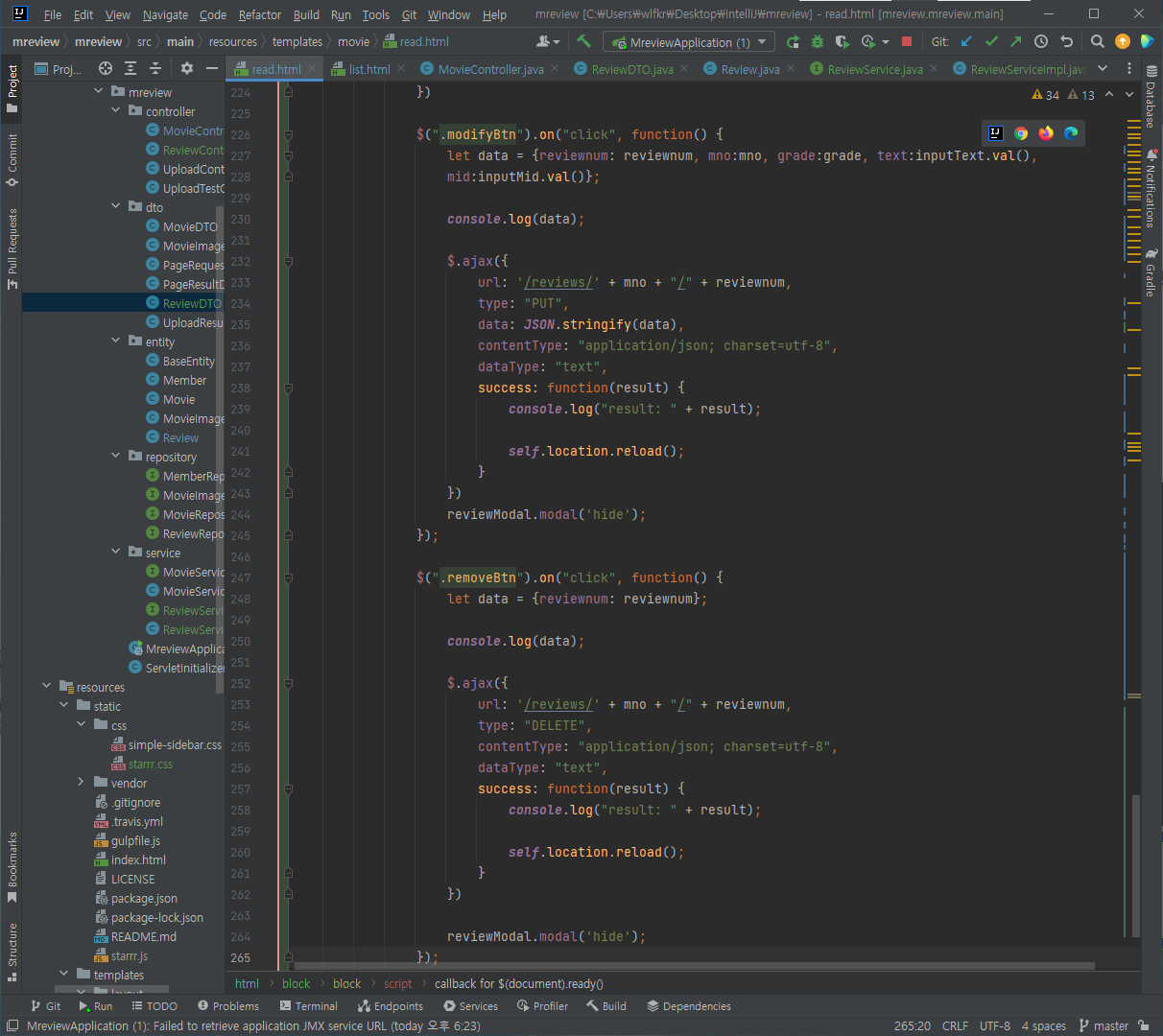Screen dimensions: 1163x1036
Task: Expand the vendor folder
Action: coord(82,783)
